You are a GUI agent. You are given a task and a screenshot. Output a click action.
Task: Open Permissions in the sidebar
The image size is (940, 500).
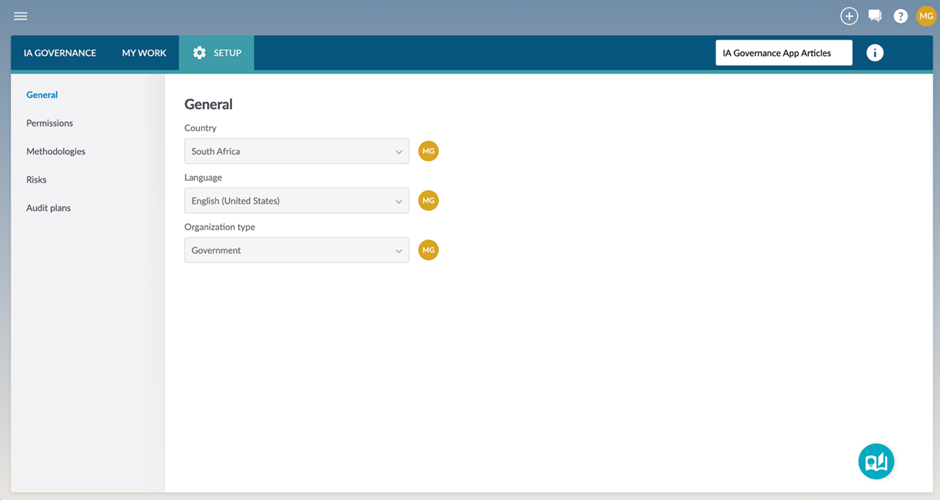coord(49,123)
